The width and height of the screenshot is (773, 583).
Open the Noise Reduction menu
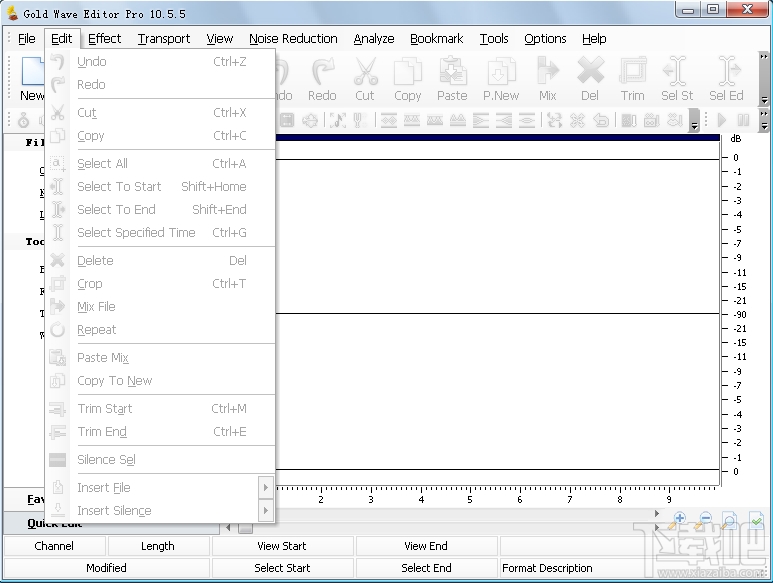[x=293, y=38]
